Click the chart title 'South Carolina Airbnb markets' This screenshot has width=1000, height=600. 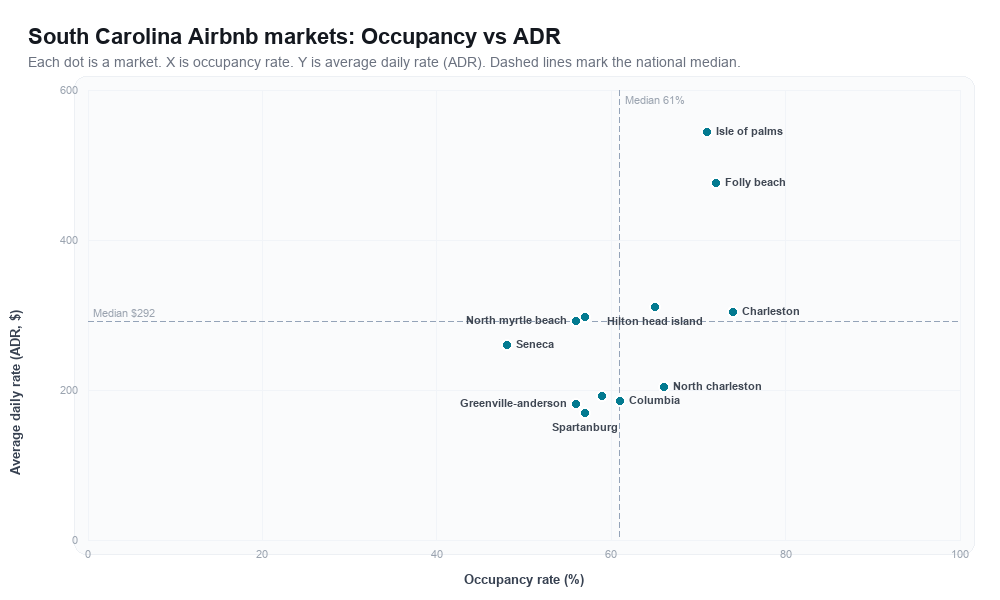click(294, 36)
